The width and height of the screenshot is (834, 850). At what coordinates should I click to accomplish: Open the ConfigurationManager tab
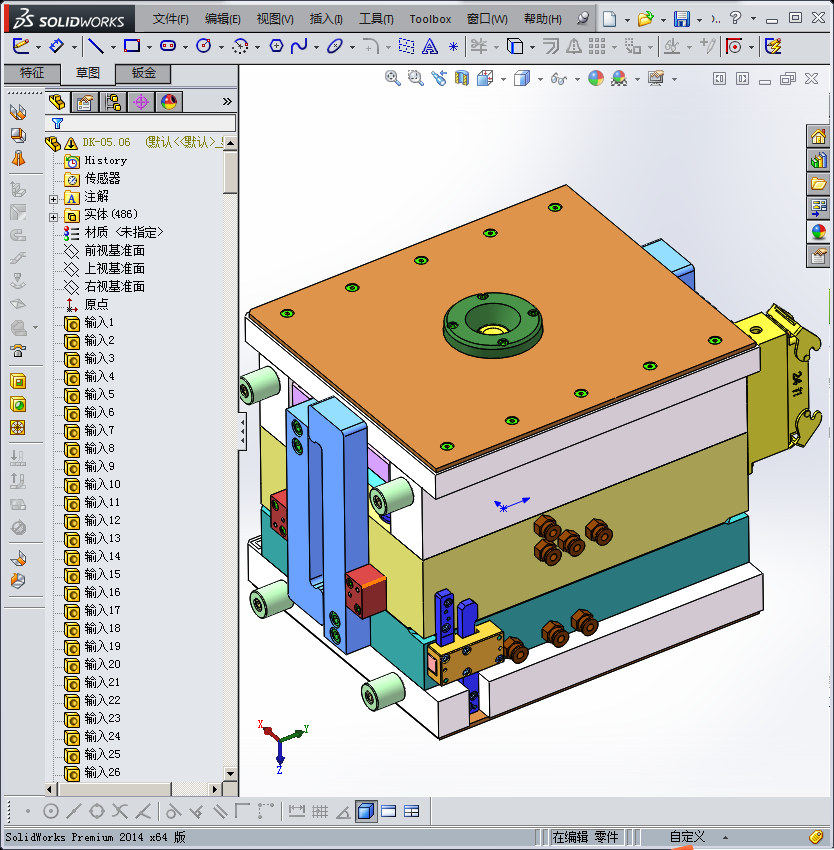click(113, 102)
